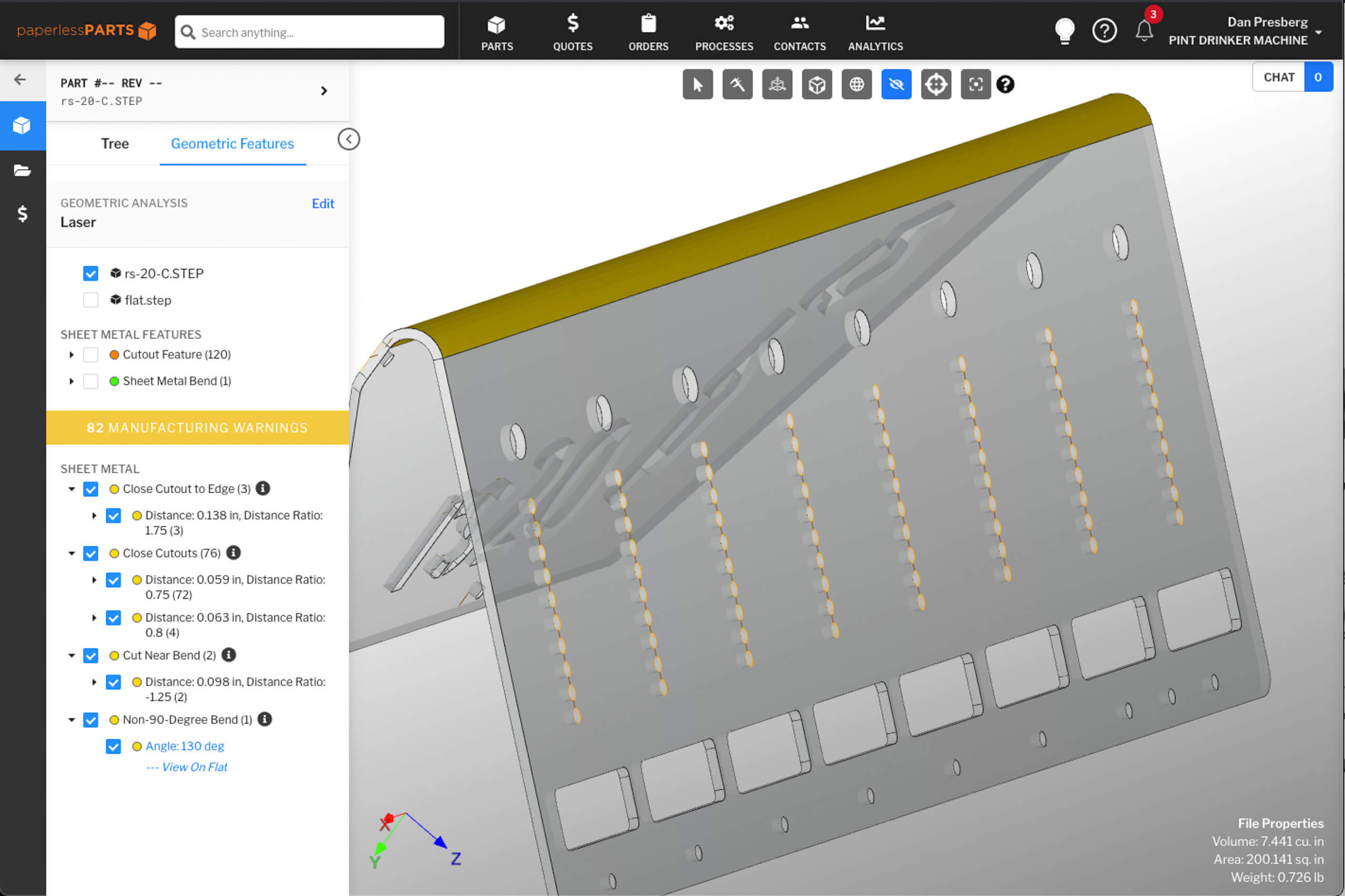Image resolution: width=1345 pixels, height=896 pixels.
Task: Activate the measure caliper tool
Action: point(737,85)
